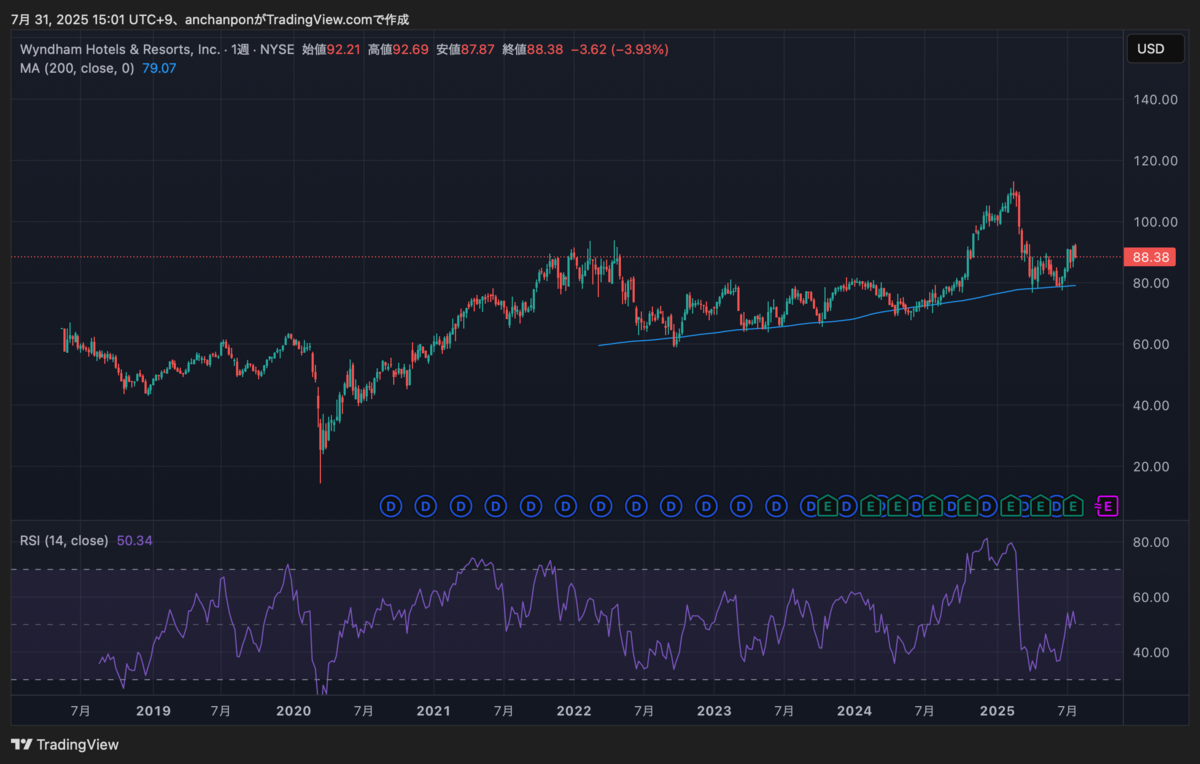Click the MA (200, close, 0) indicator legend
Screen dimensions: 1200x764
point(77,68)
